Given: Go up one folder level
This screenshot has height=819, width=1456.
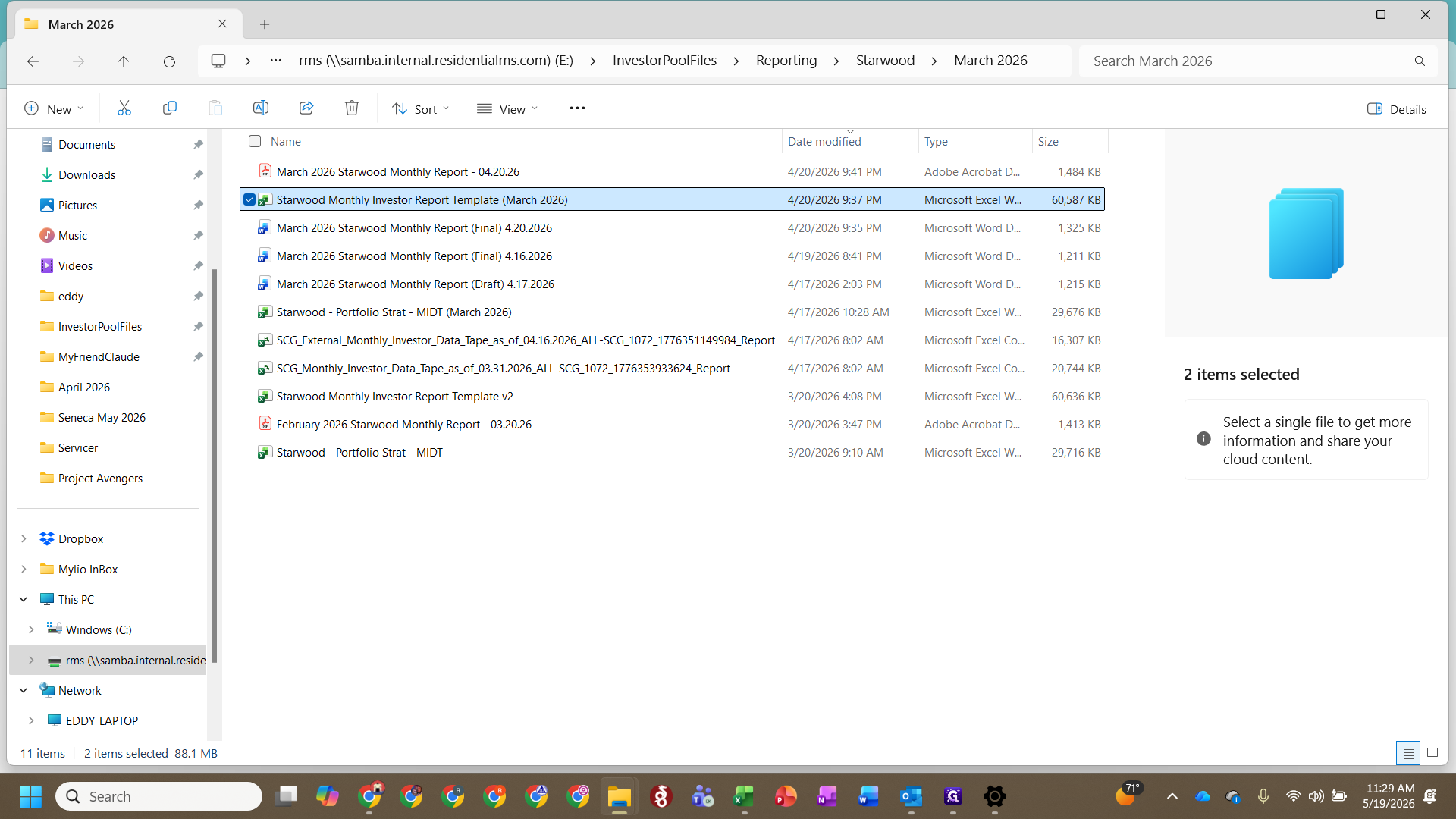Looking at the screenshot, I should click(x=124, y=61).
